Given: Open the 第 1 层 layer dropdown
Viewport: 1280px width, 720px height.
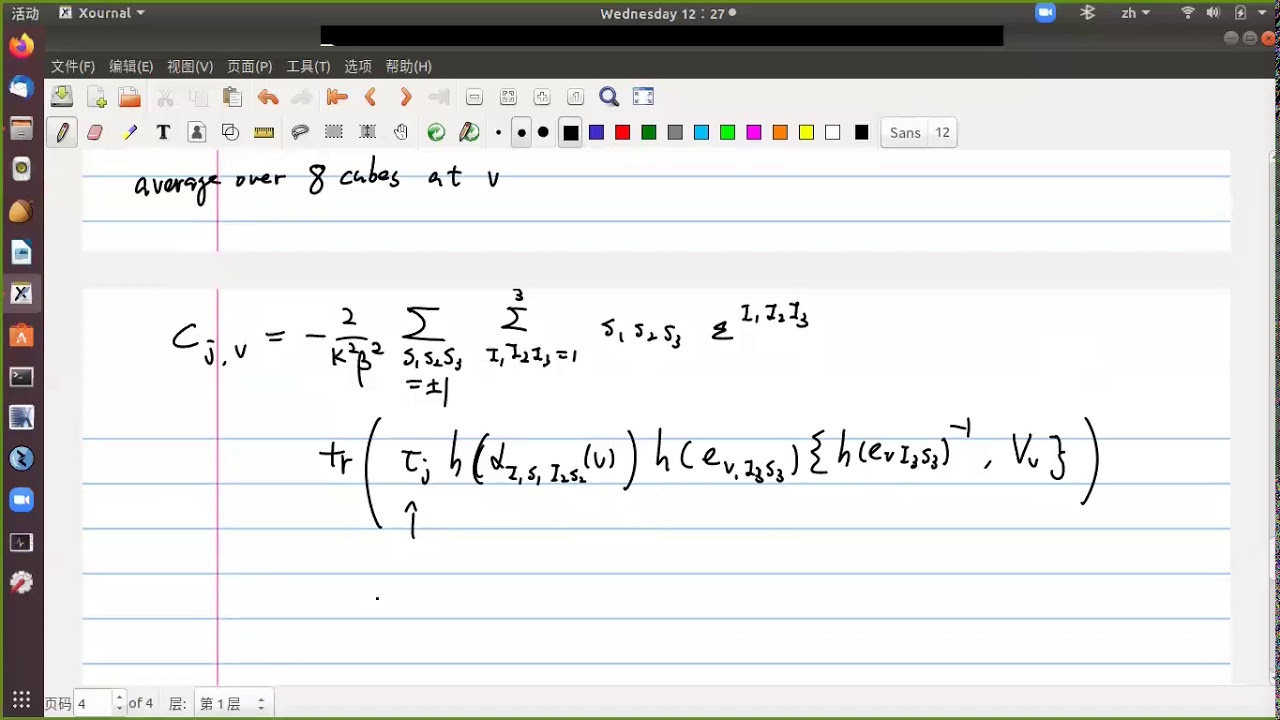Looking at the screenshot, I should coord(233,703).
